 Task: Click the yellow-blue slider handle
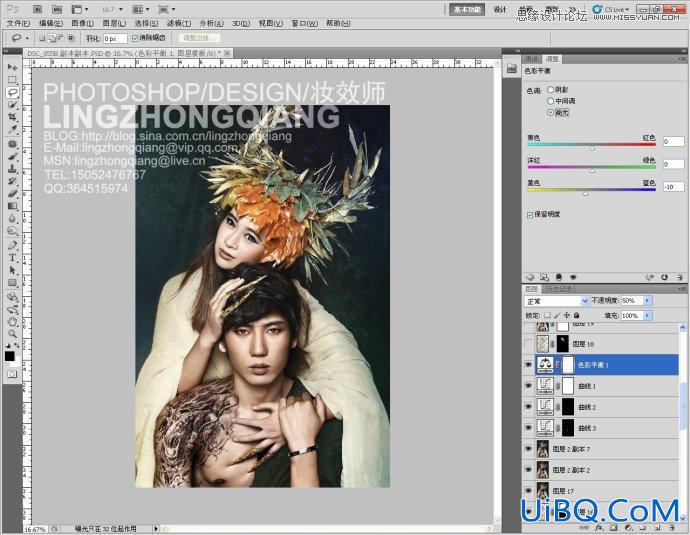pos(586,194)
